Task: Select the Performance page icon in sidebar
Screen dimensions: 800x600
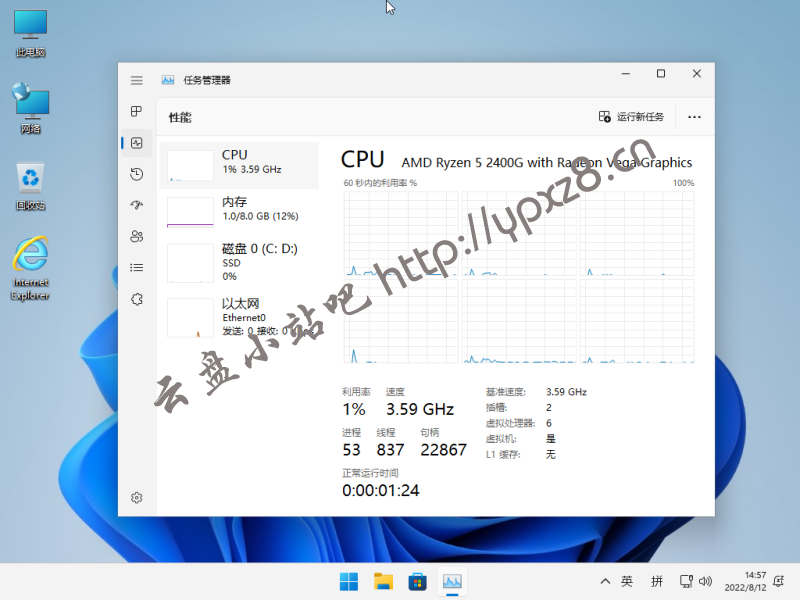Action: 136,143
